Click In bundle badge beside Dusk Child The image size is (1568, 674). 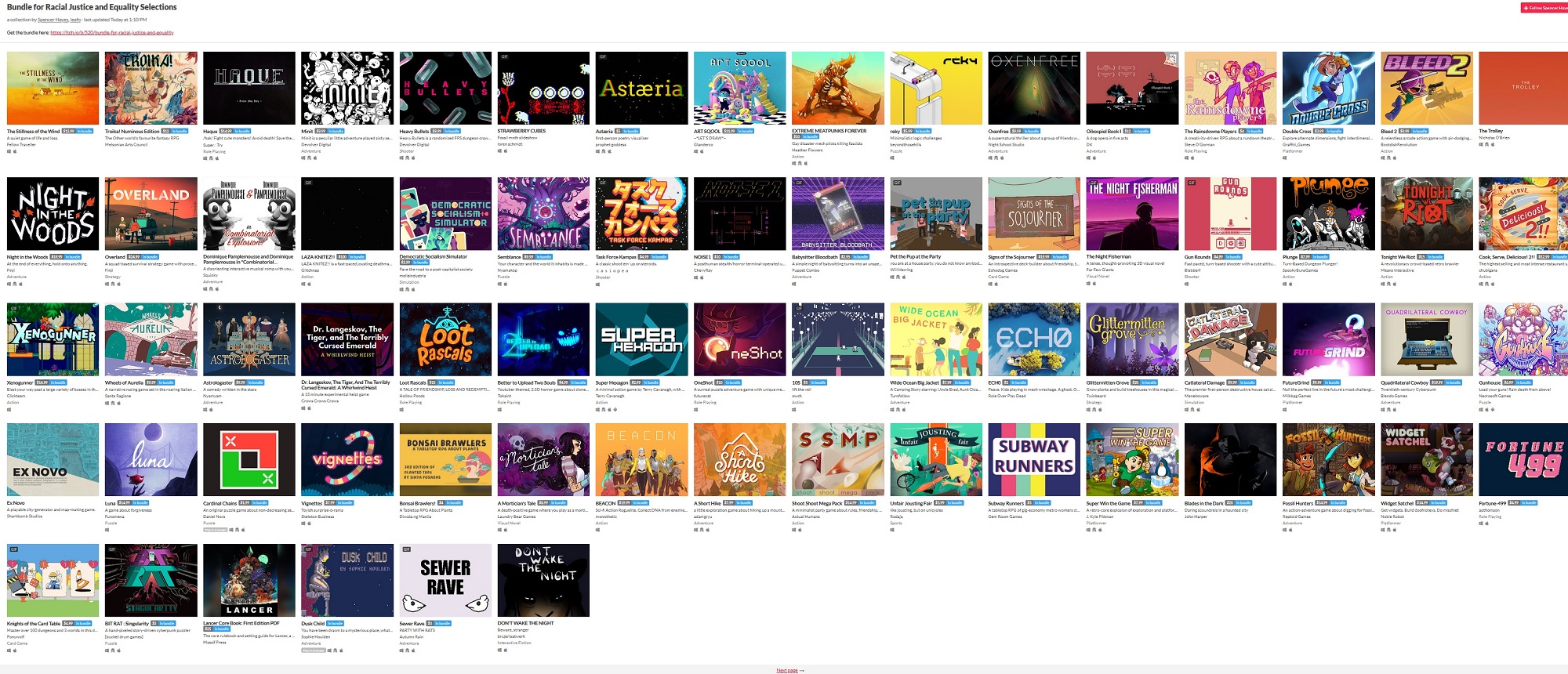[335, 624]
